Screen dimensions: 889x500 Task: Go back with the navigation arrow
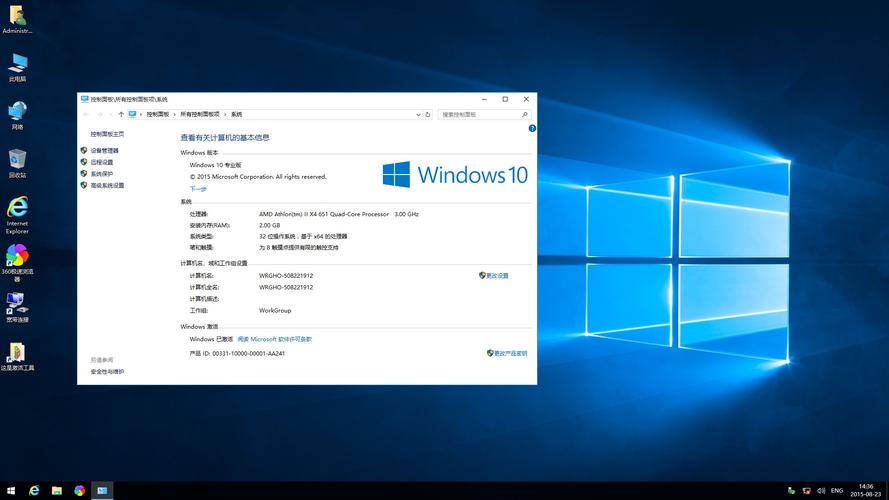click(x=86, y=115)
